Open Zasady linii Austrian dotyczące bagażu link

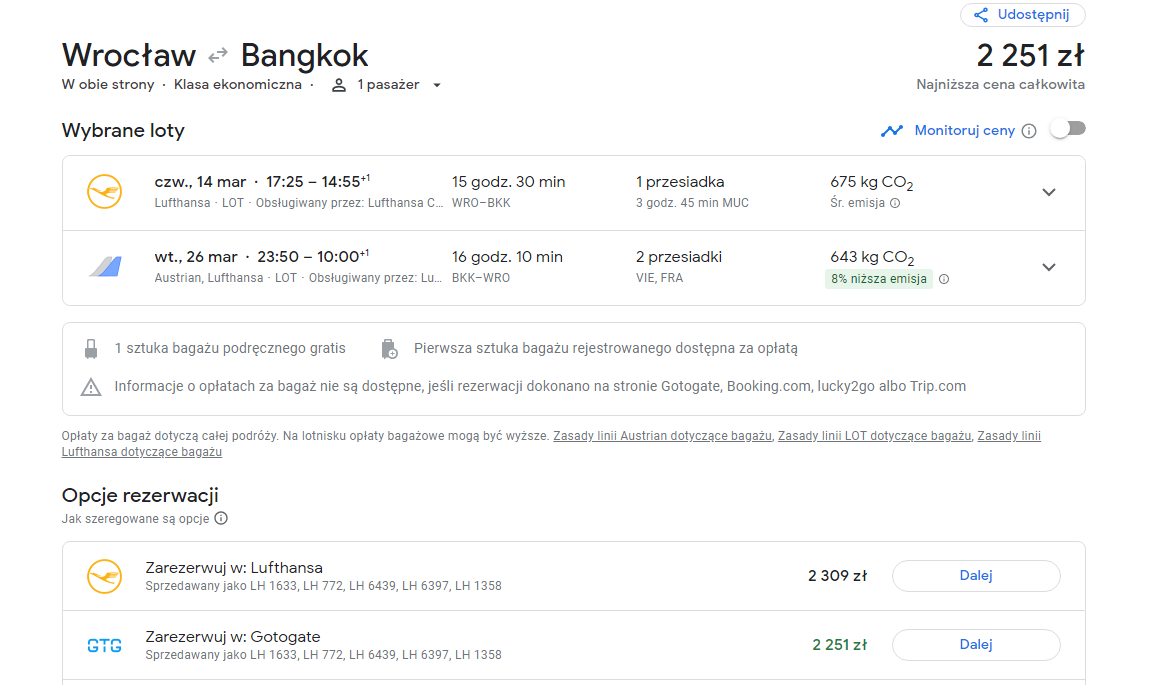click(x=663, y=436)
